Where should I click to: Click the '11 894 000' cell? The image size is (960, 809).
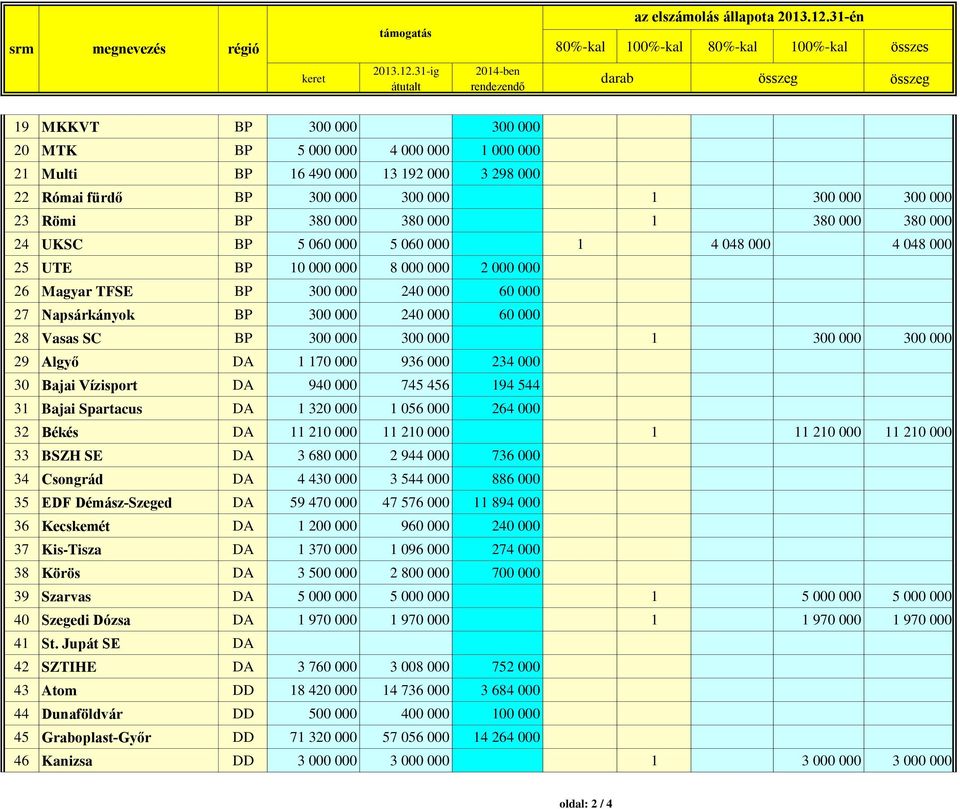497,502
